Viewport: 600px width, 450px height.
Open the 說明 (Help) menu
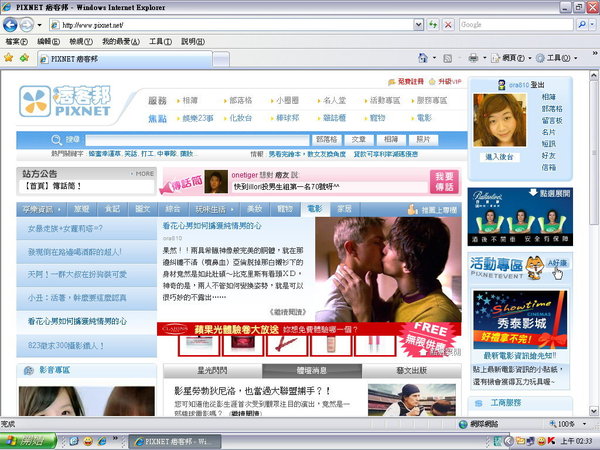[193, 41]
